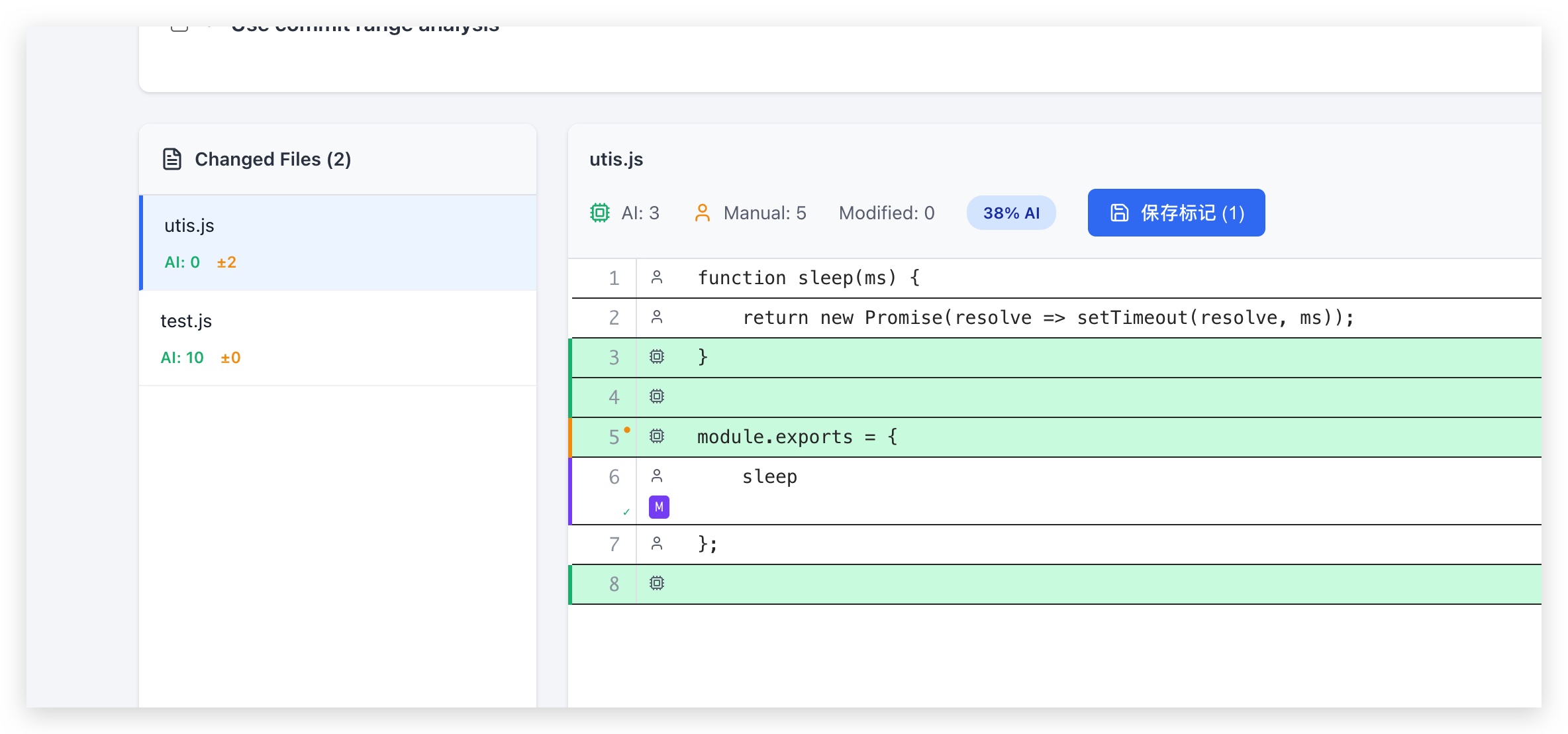Click the 38% AI badge
The image size is (1568, 734).
point(1011,213)
